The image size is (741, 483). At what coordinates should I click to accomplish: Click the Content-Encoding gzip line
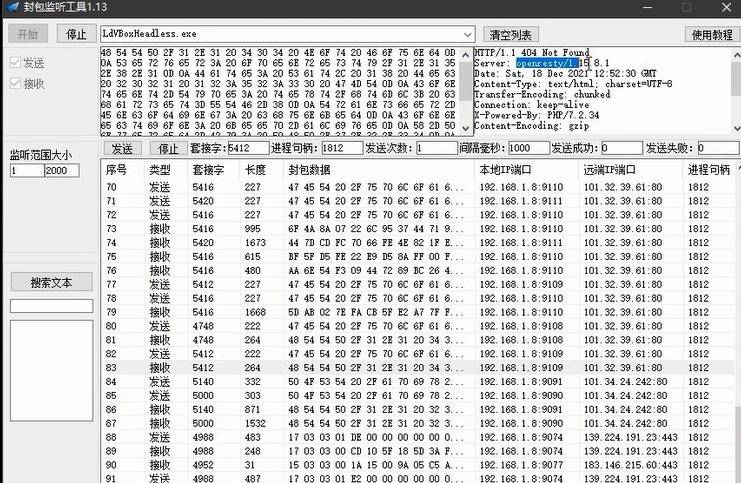click(x=531, y=126)
